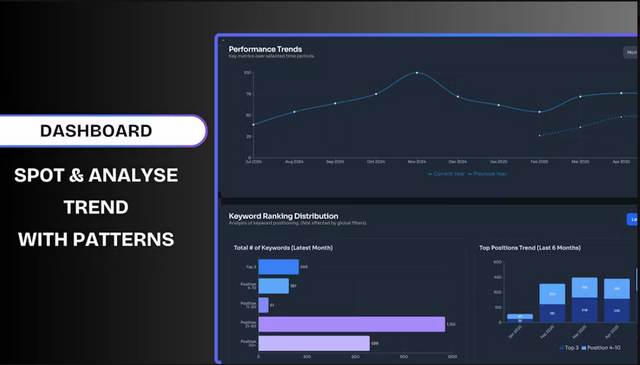Click the Feb 2025 current year data point
This screenshot has width=640, height=365.
pyautogui.click(x=540, y=112)
